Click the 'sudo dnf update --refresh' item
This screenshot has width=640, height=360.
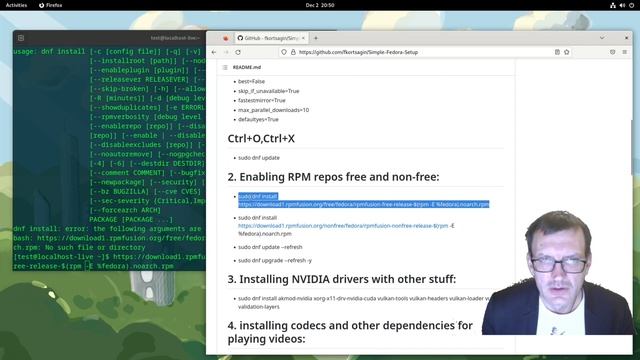[270, 247]
